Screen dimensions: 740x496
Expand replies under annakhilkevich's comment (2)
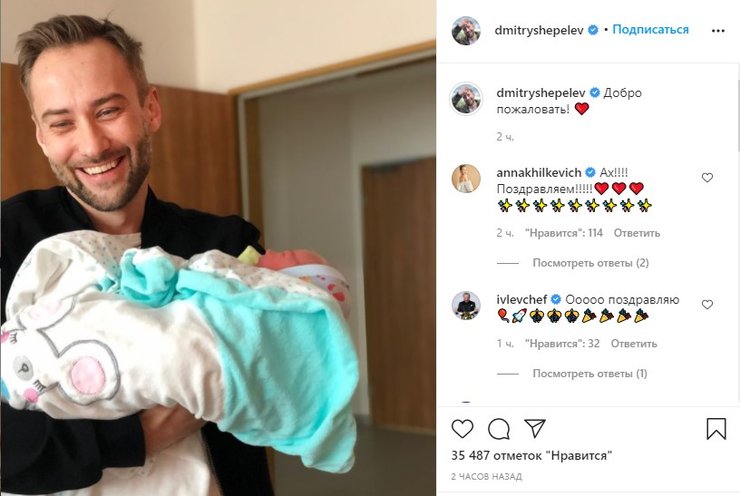(590, 263)
